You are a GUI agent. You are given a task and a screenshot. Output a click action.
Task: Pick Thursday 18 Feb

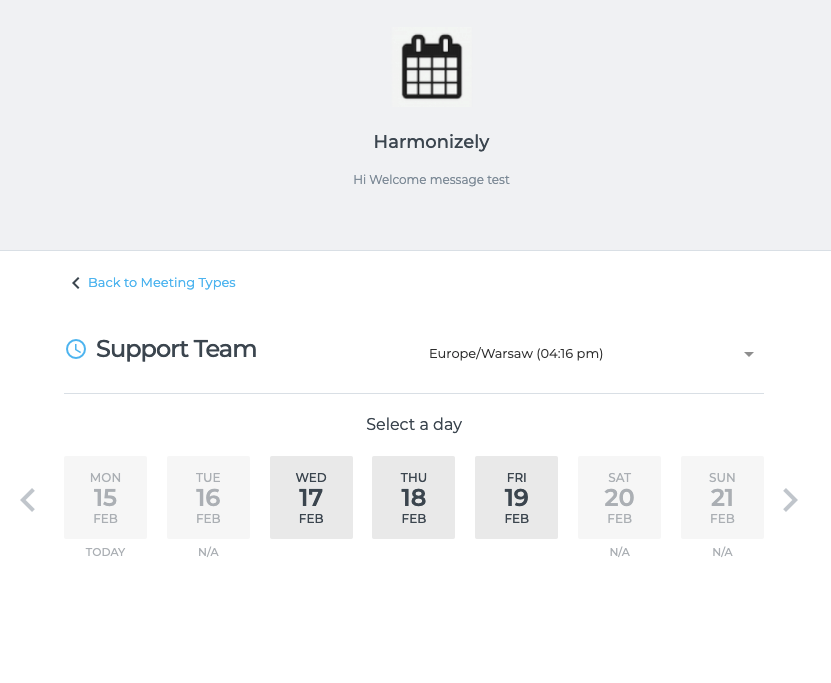tap(413, 498)
